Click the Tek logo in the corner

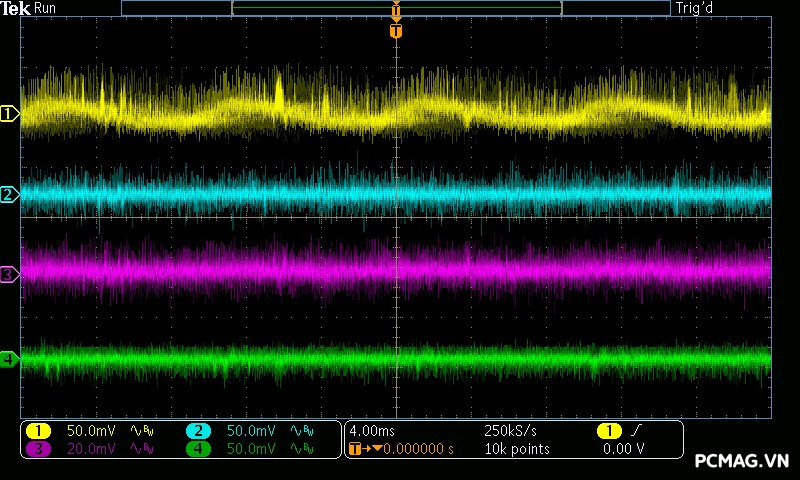(x=16, y=8)
